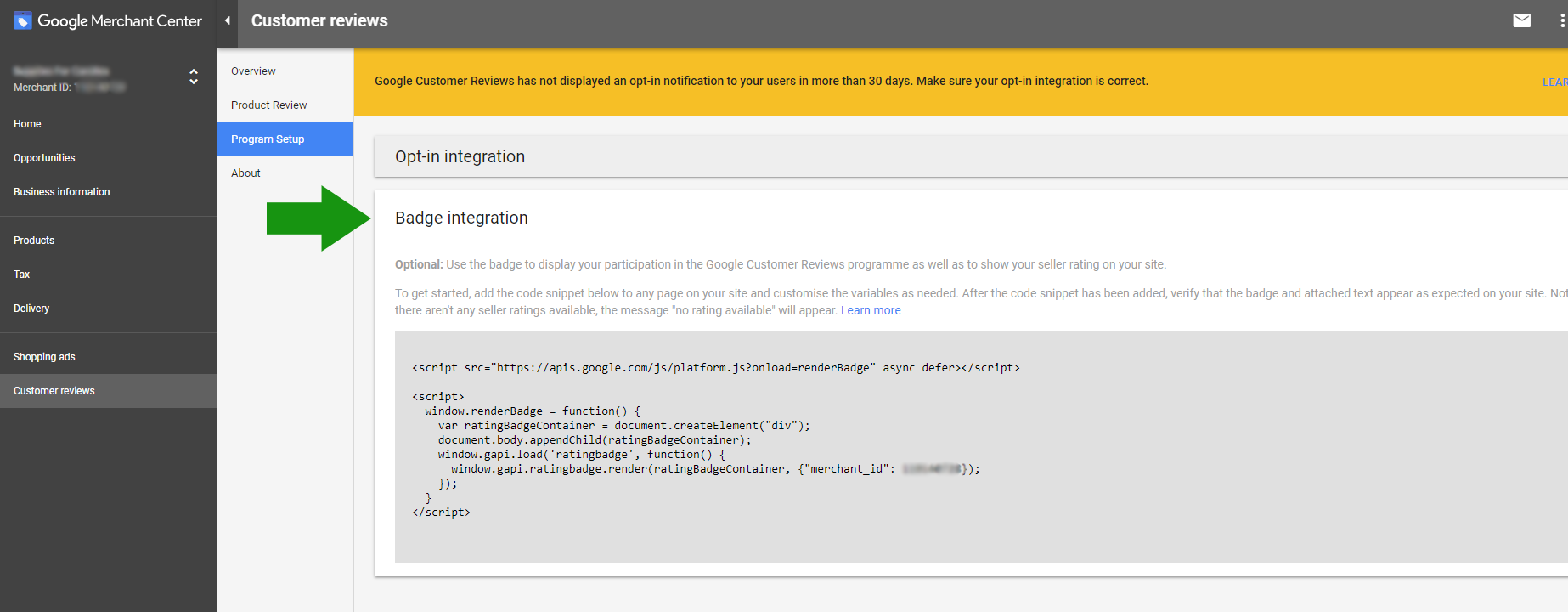This screenshot has height=612, width=1568.
Task: Click the opt-in notification warning text
Action: pos(761,81)
